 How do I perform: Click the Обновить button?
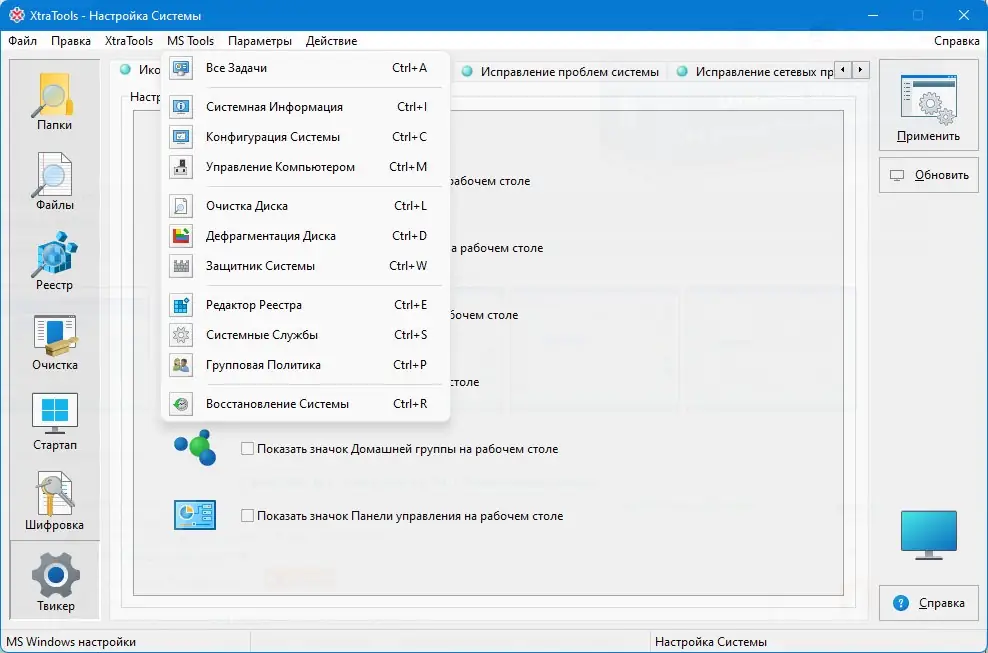928,175
